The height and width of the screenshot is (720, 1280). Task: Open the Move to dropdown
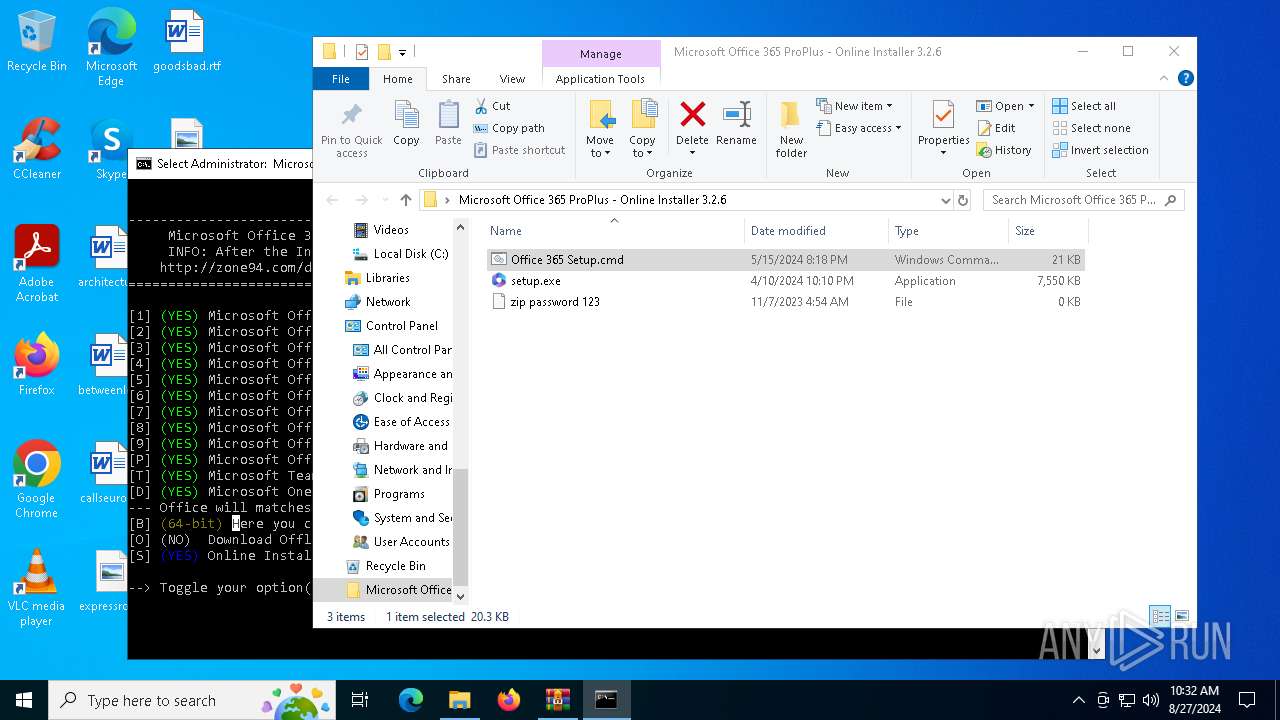click(x=600, y=128)
